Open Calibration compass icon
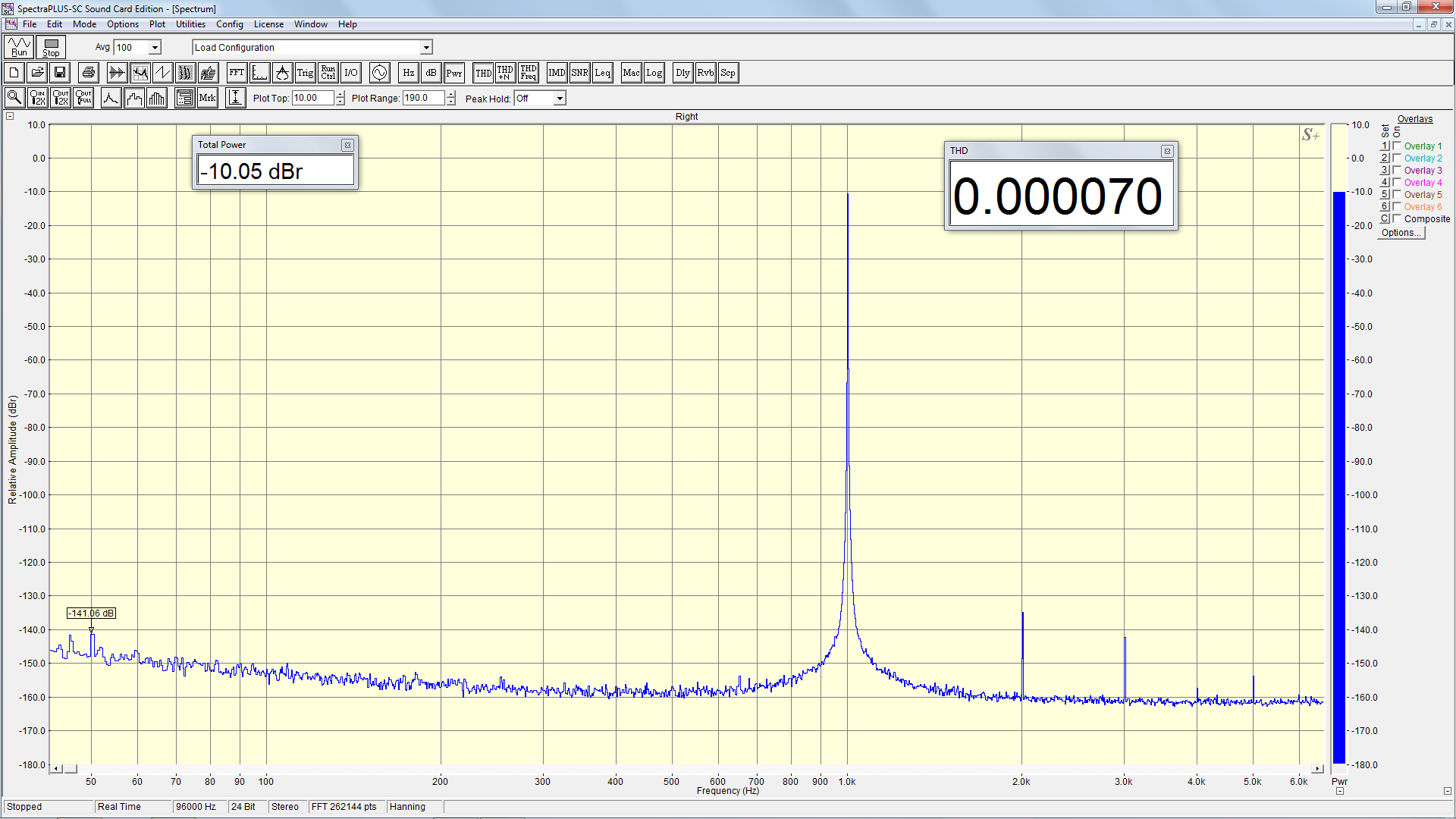 pos(282,73)
